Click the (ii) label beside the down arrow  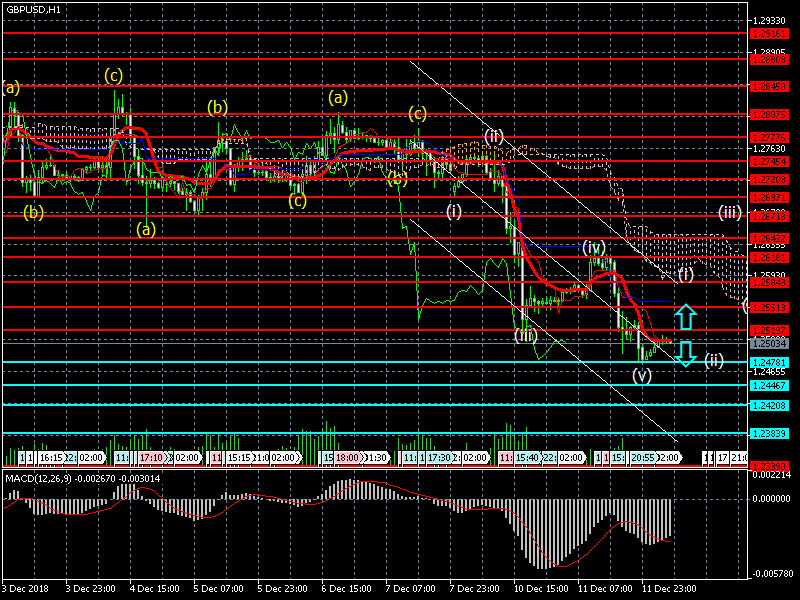tap(714, 361)
